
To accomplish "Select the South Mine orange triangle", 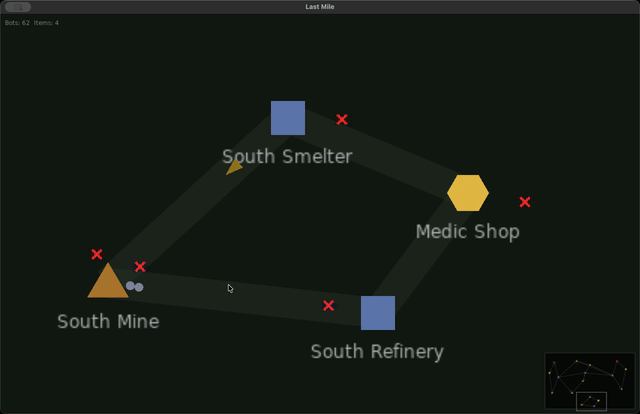I will coord(108,283).
